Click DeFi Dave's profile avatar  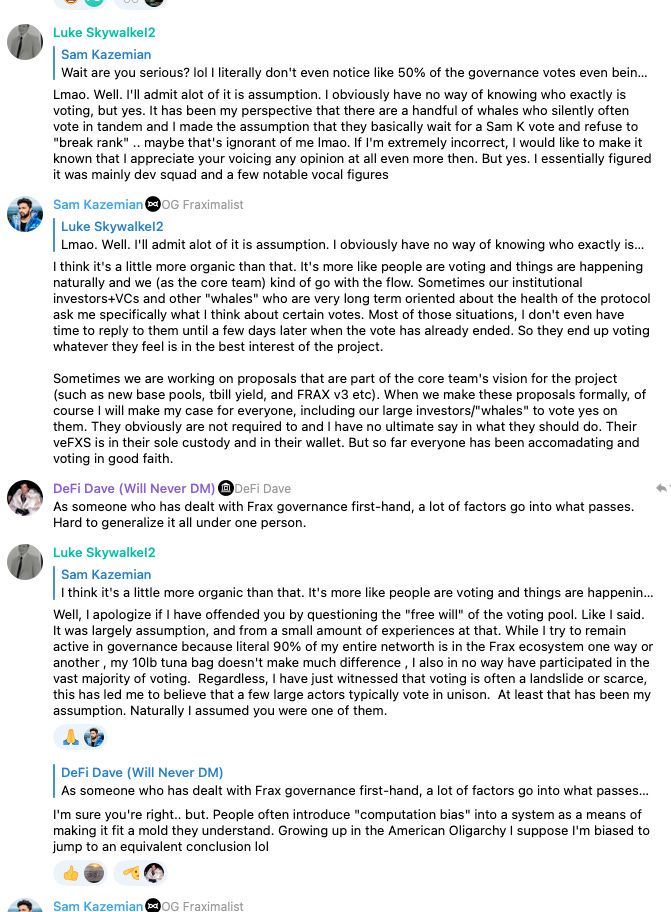coord(25,498)
